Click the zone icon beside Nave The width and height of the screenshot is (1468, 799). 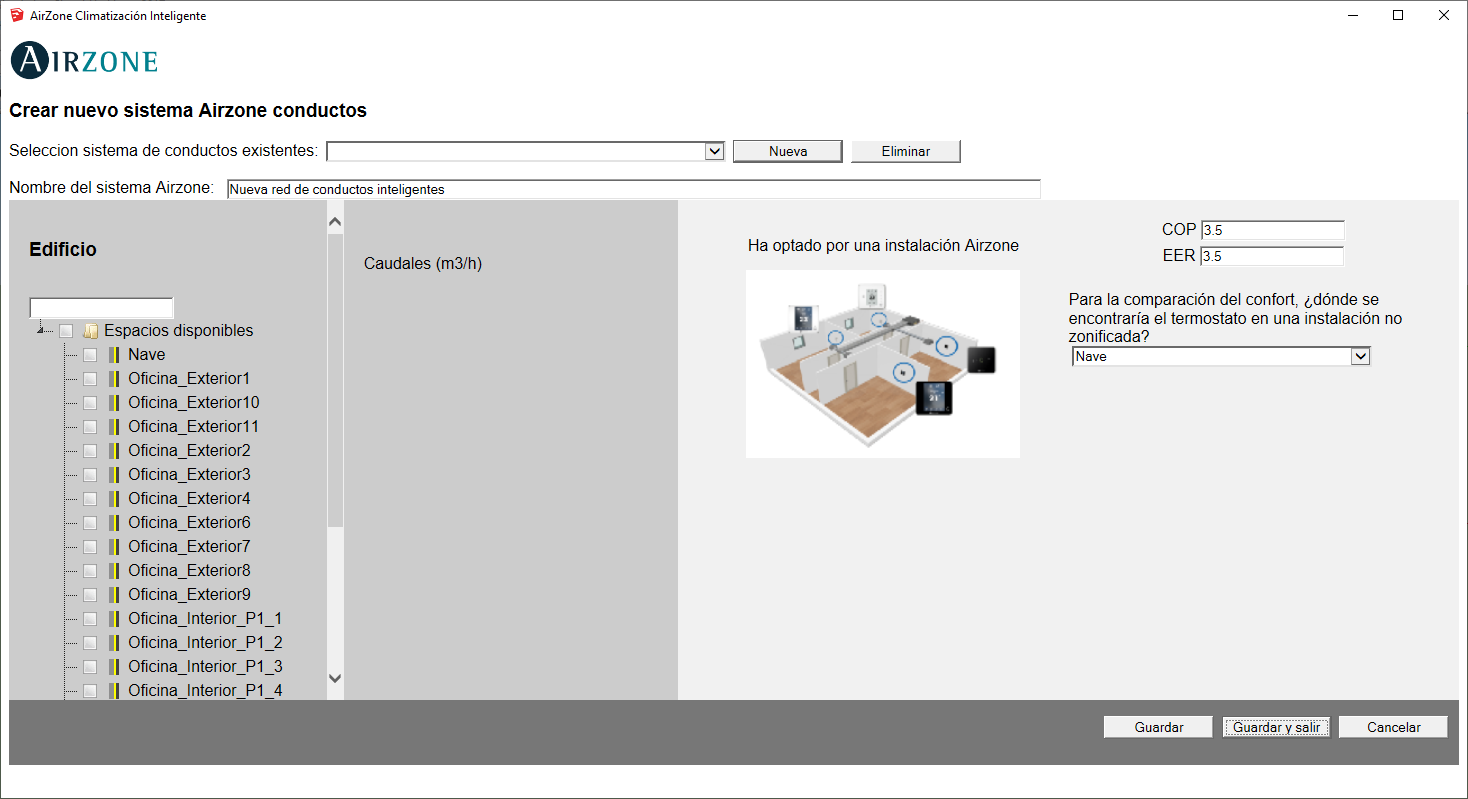(114, 355)
